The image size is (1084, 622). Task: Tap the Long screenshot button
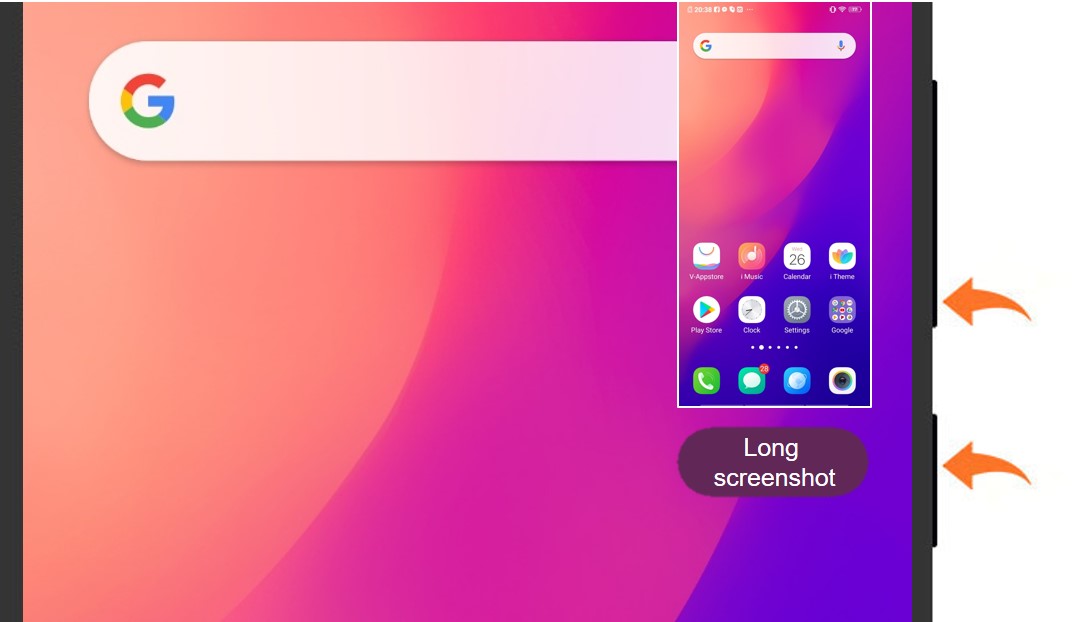[773, 462]
